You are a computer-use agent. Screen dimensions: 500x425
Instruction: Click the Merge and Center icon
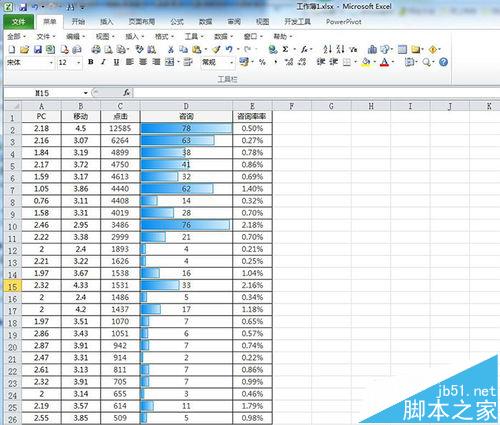170,62
